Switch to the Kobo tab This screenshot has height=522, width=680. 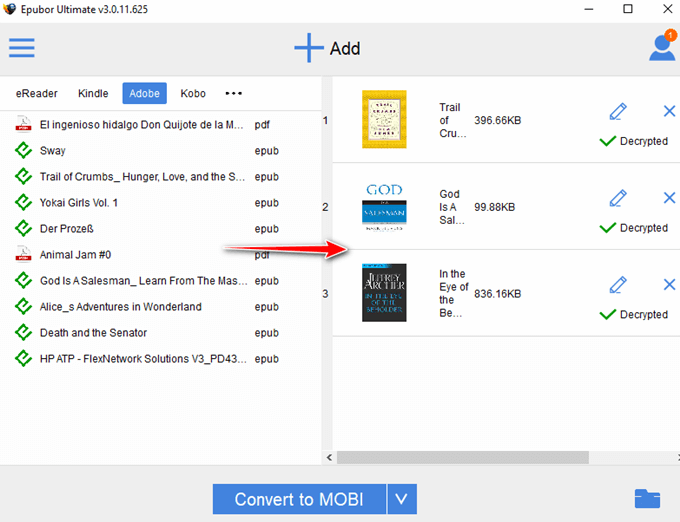point(193,93)
